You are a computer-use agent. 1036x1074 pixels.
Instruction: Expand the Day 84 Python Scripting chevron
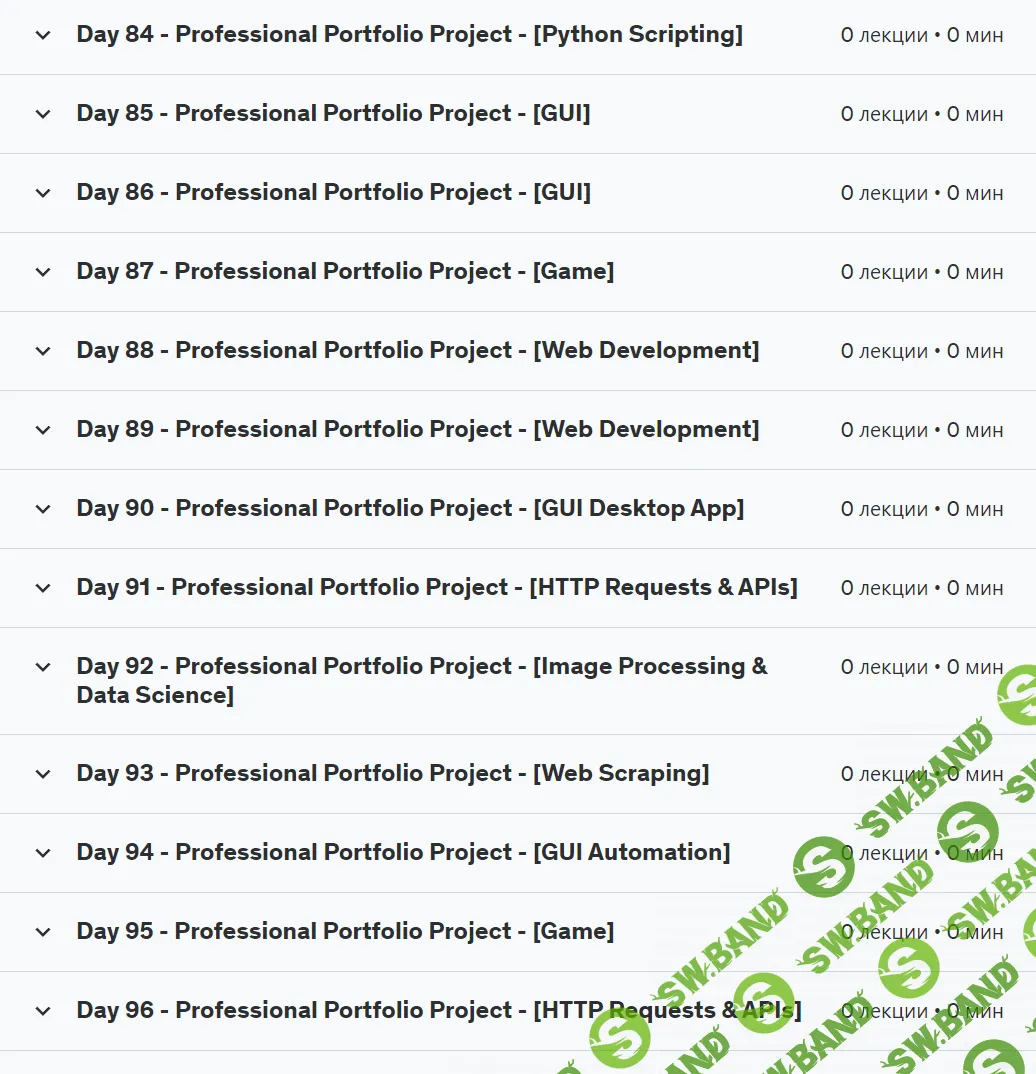pos(42,35)
